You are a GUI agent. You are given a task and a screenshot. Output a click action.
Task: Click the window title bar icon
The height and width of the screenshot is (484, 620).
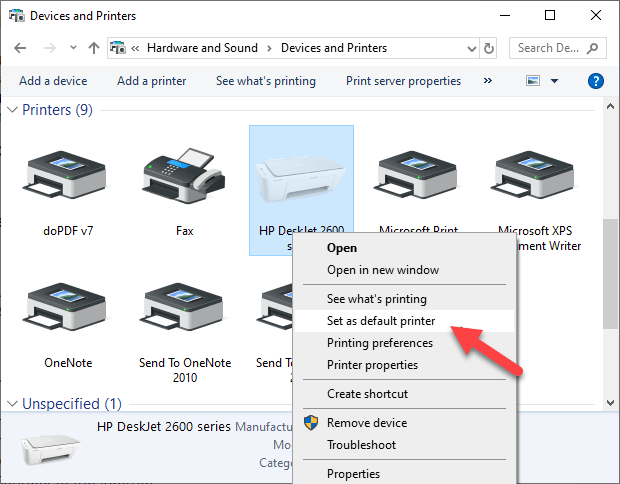point(17,16)
